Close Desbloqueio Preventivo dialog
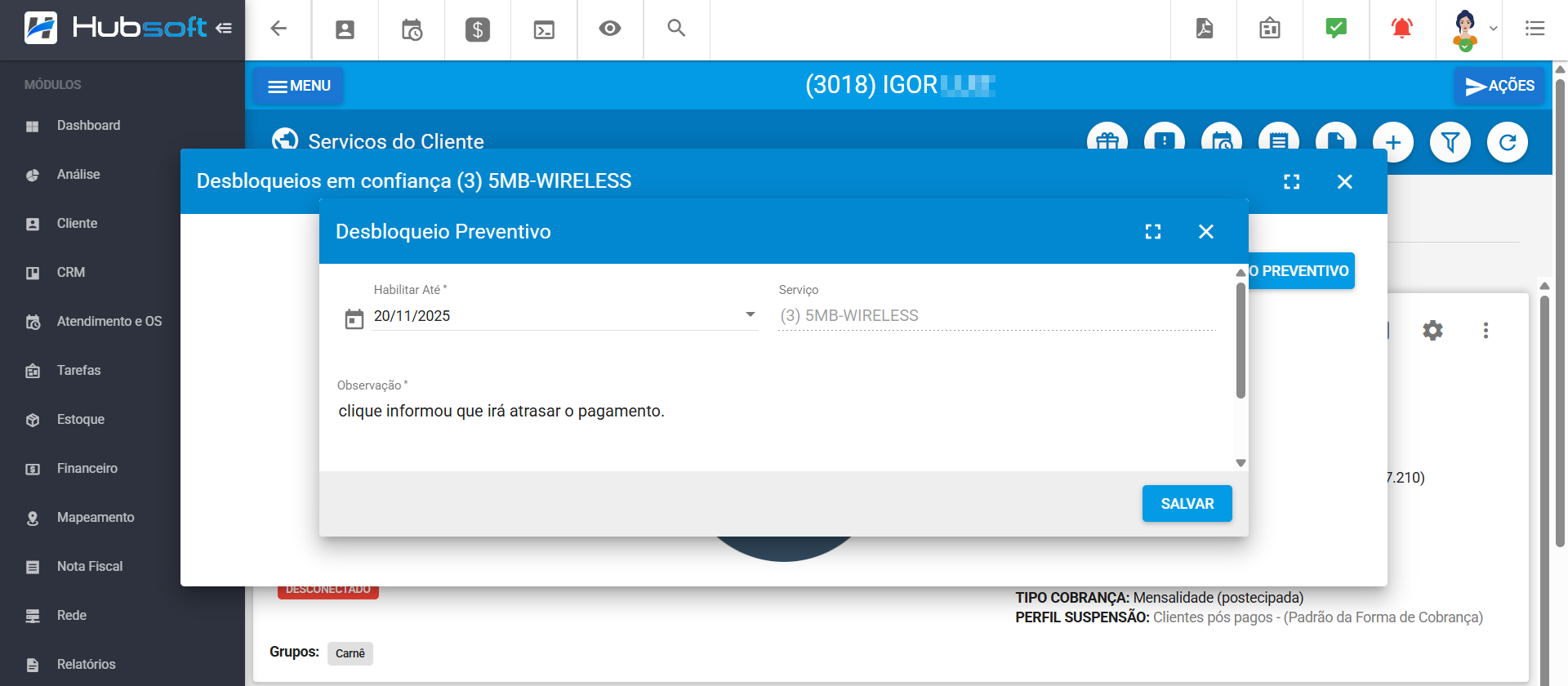 [x=1206, y=232]
